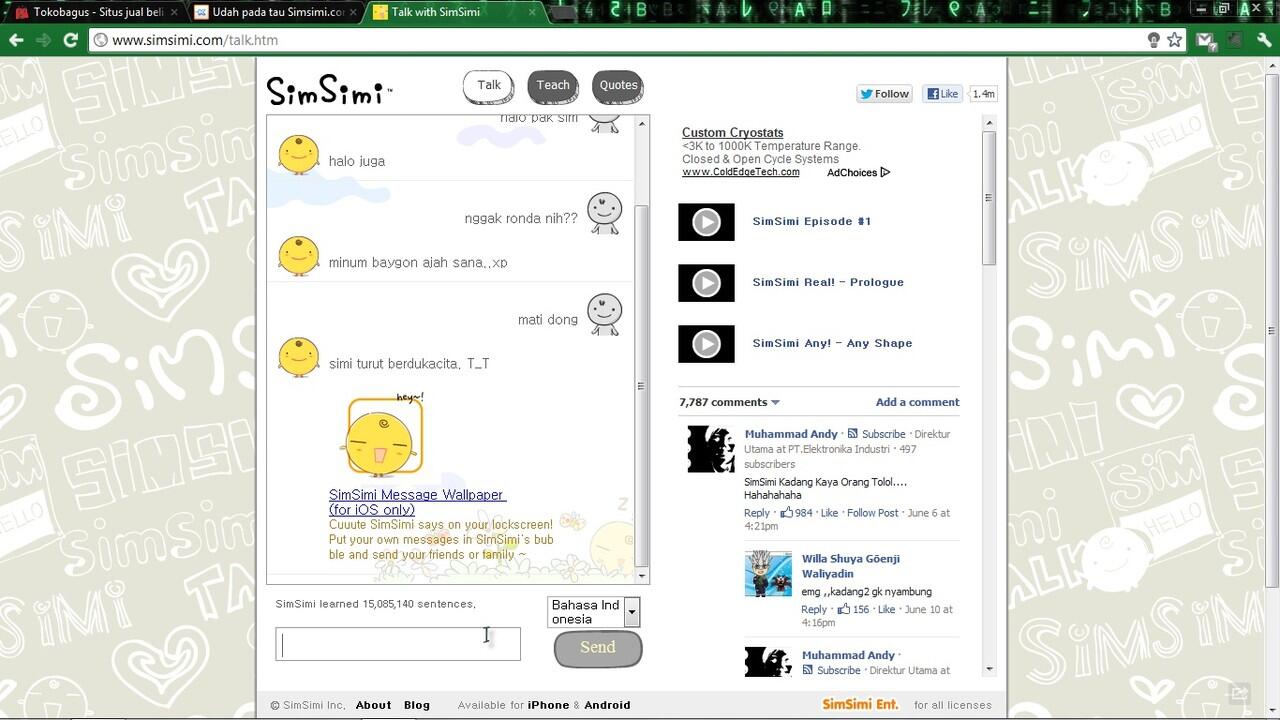Open Willa Shuya Göenji Waliyadin profile name
Viewport: 1280px width, 720px height.
coord(850,566)
